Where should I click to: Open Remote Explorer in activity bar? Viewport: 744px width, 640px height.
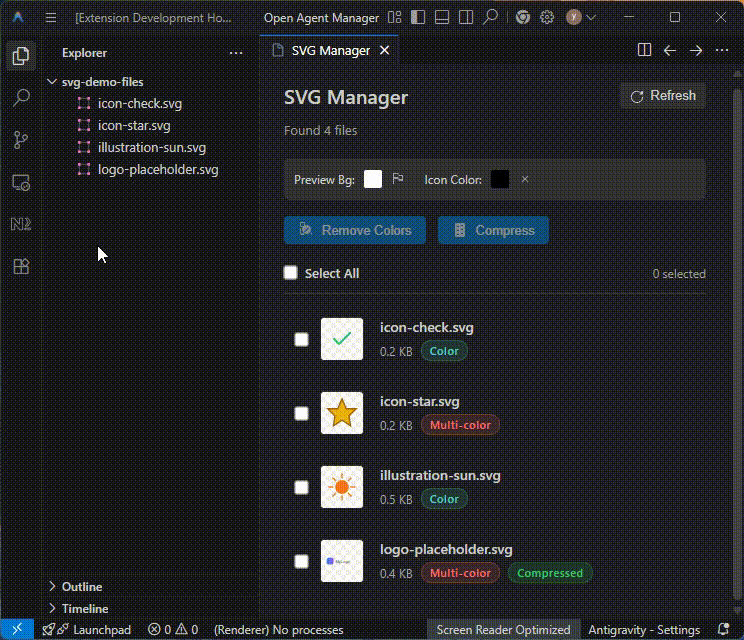tap(20, 182)
